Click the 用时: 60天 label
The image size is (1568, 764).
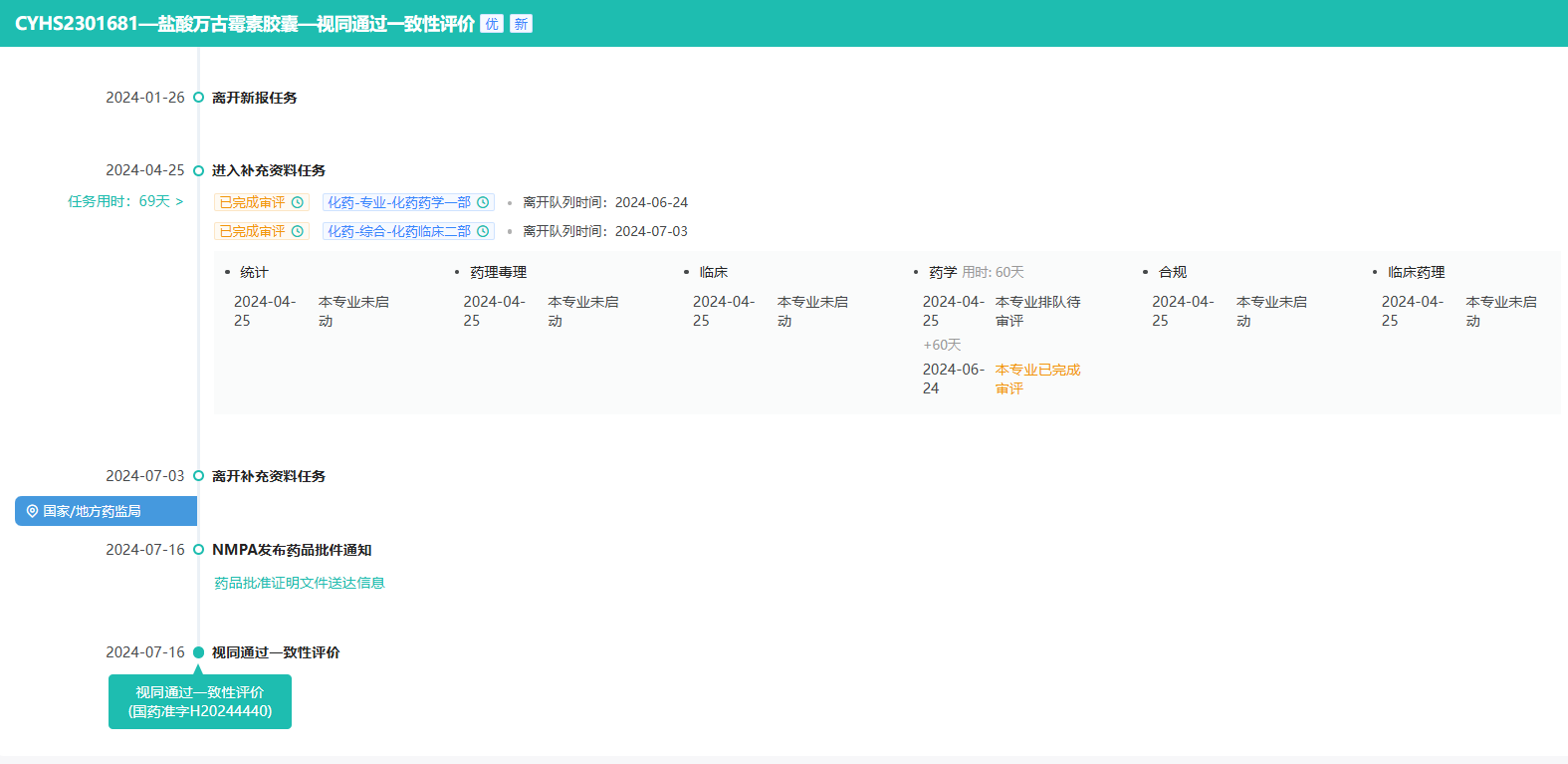coord(993,272)
